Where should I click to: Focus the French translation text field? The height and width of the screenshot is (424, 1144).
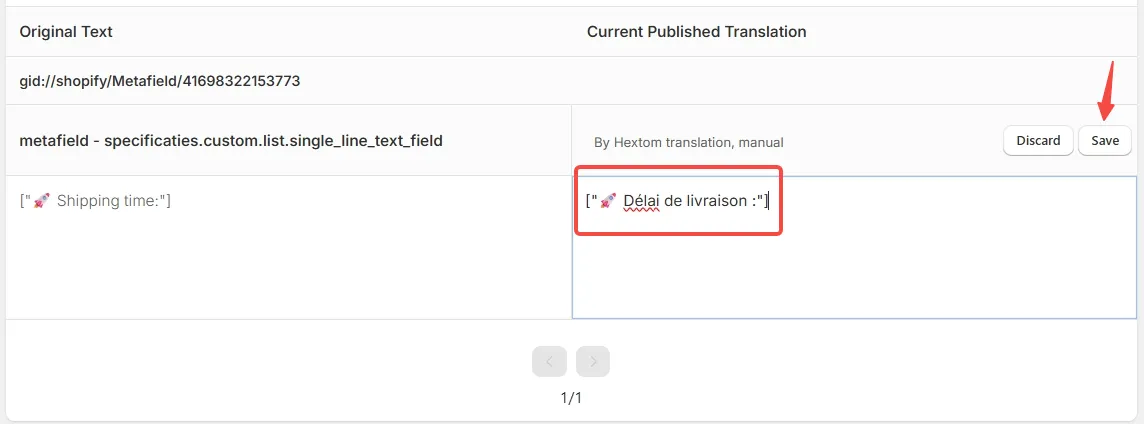tap(854, 247)
